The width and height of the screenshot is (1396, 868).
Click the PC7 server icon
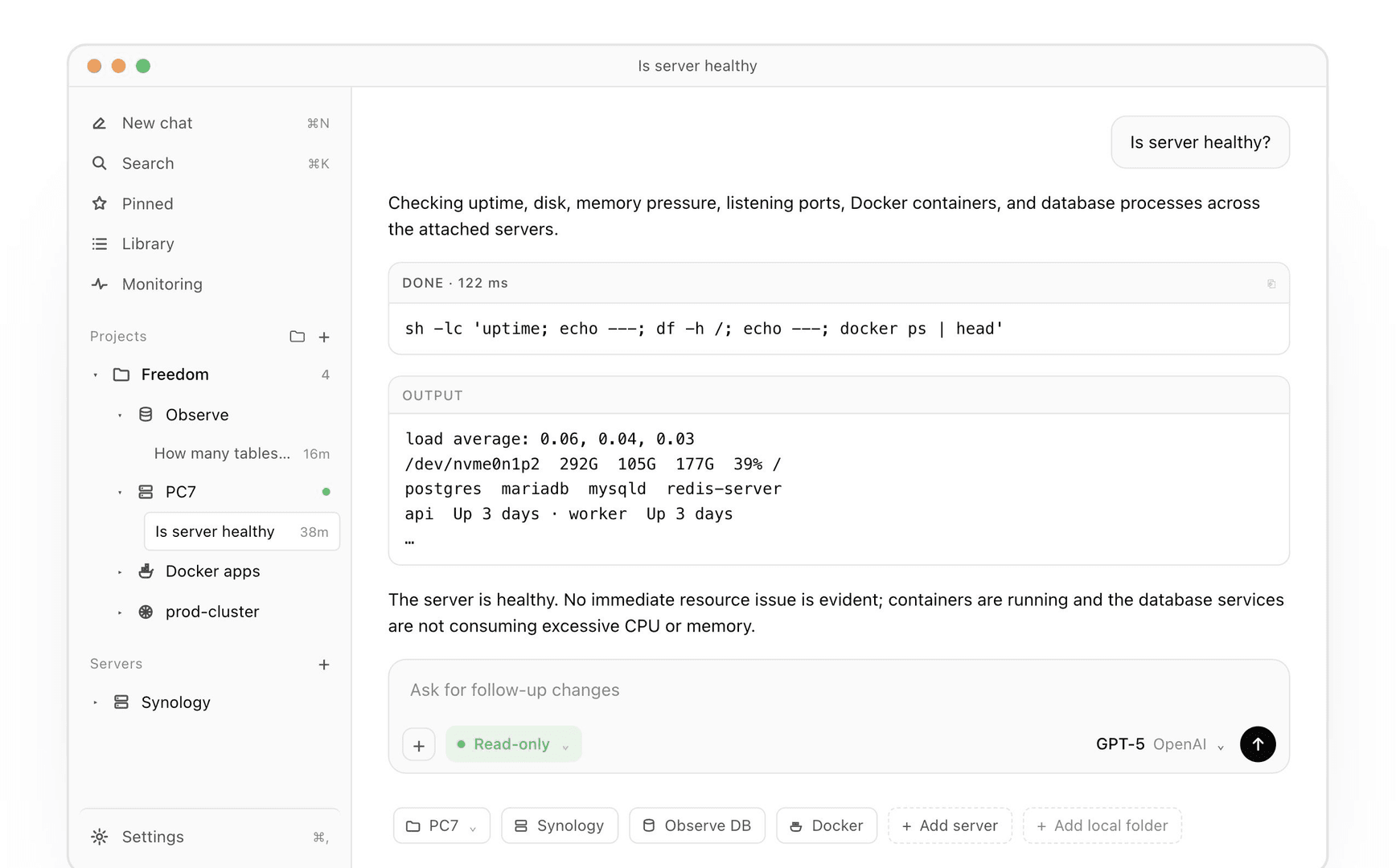(x=146, y=492)
